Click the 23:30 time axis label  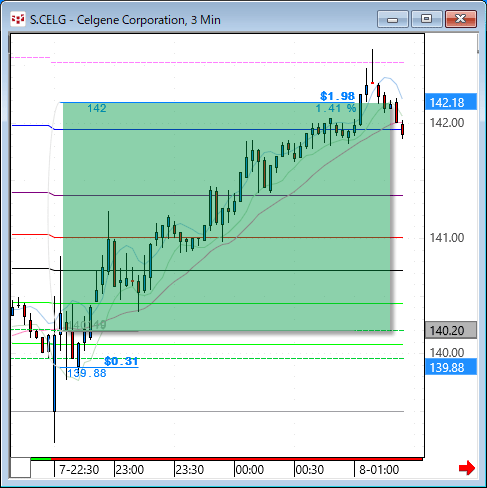[190, 470]
